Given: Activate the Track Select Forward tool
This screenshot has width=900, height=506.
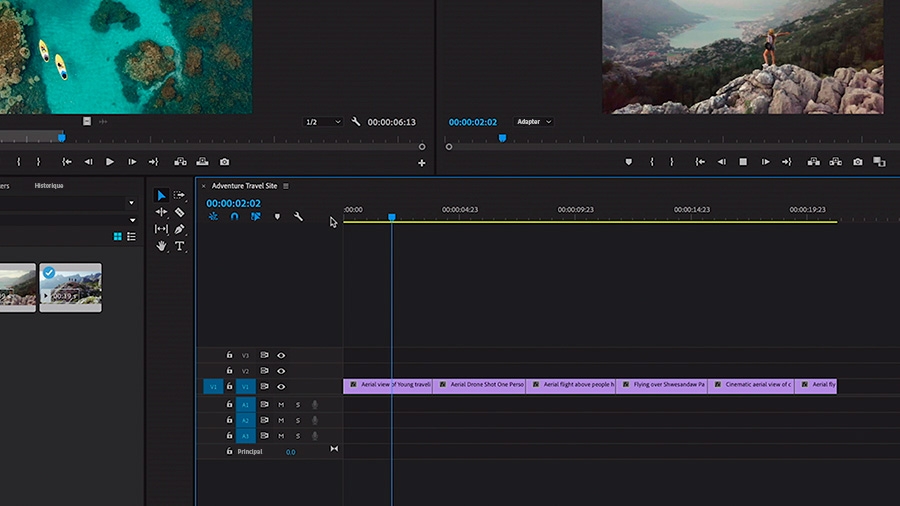Looking at the screenshot, I should tap(179, 195).
